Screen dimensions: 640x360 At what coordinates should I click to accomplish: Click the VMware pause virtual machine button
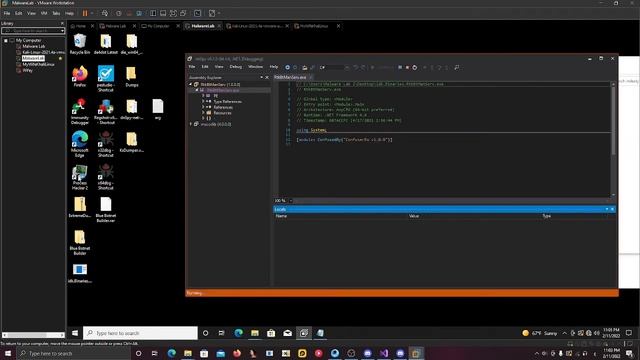85,13
